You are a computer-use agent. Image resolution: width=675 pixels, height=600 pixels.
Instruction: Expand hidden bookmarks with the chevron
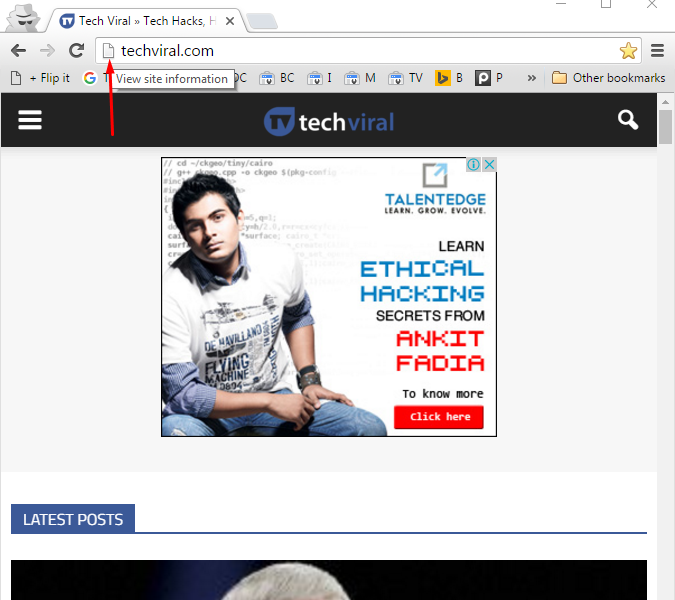[x=532, y=78]
